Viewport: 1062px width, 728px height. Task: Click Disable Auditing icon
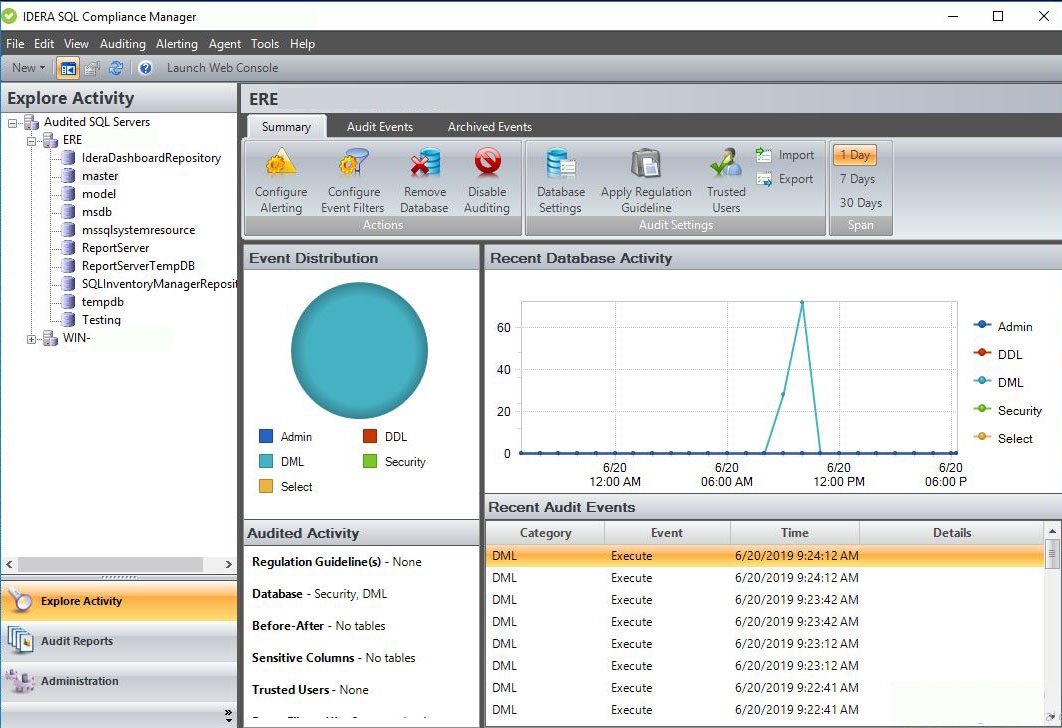click(487, 163)
